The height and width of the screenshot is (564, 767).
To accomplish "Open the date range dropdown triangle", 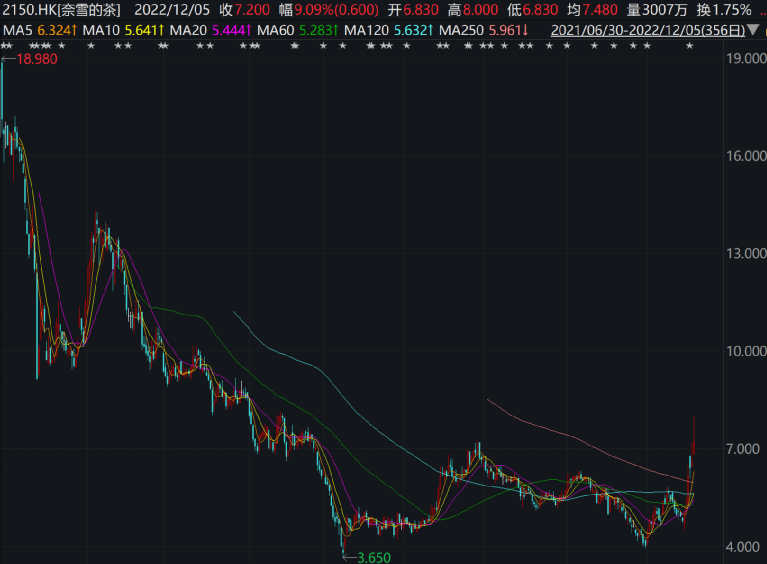I will [x=754, y=30].
